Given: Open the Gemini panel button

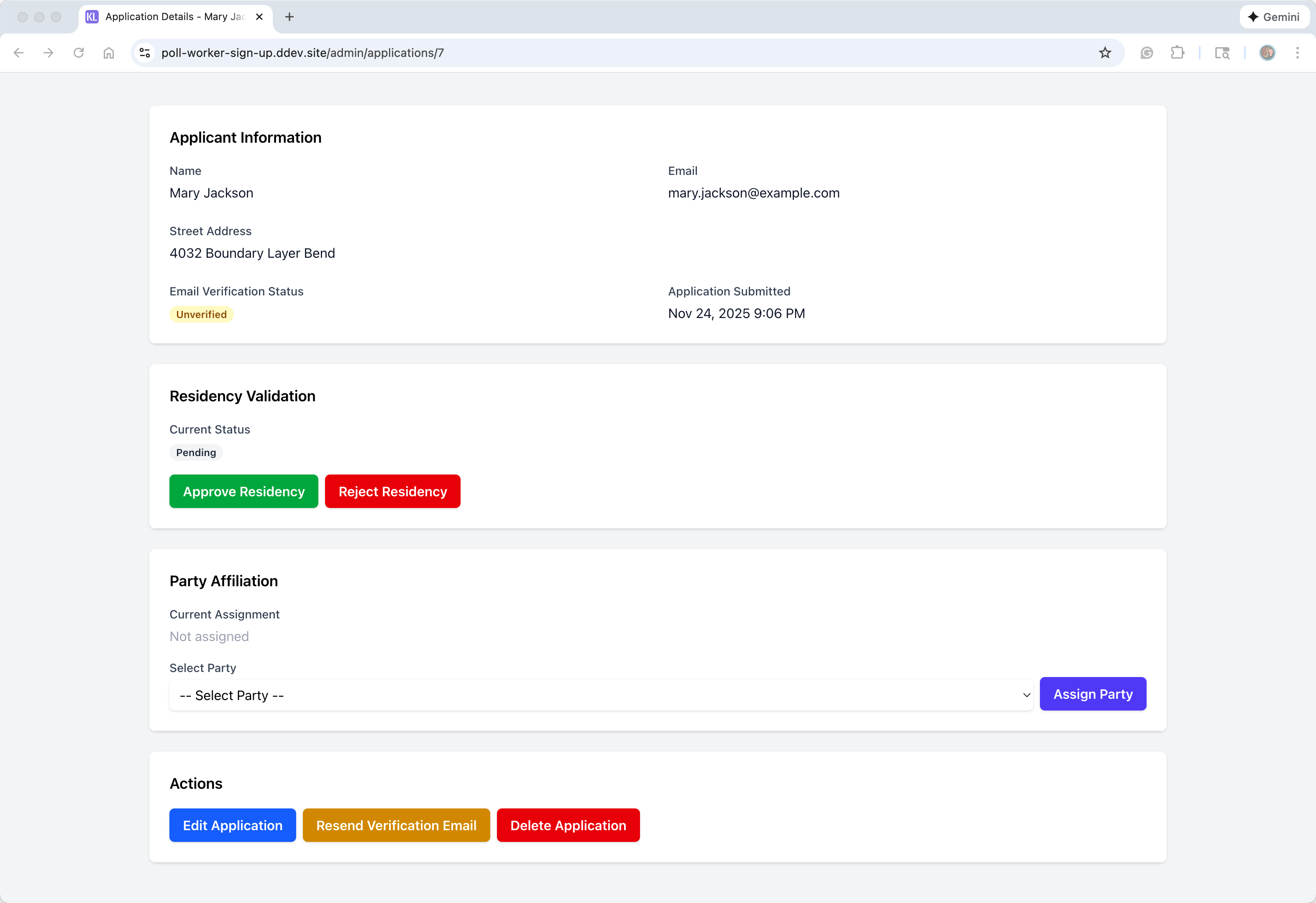Looking at the screenshot, I should [1274, 17].
